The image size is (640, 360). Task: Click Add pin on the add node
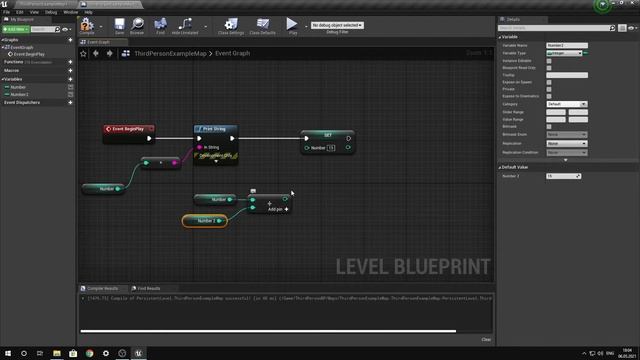click(x=278, y=209)
